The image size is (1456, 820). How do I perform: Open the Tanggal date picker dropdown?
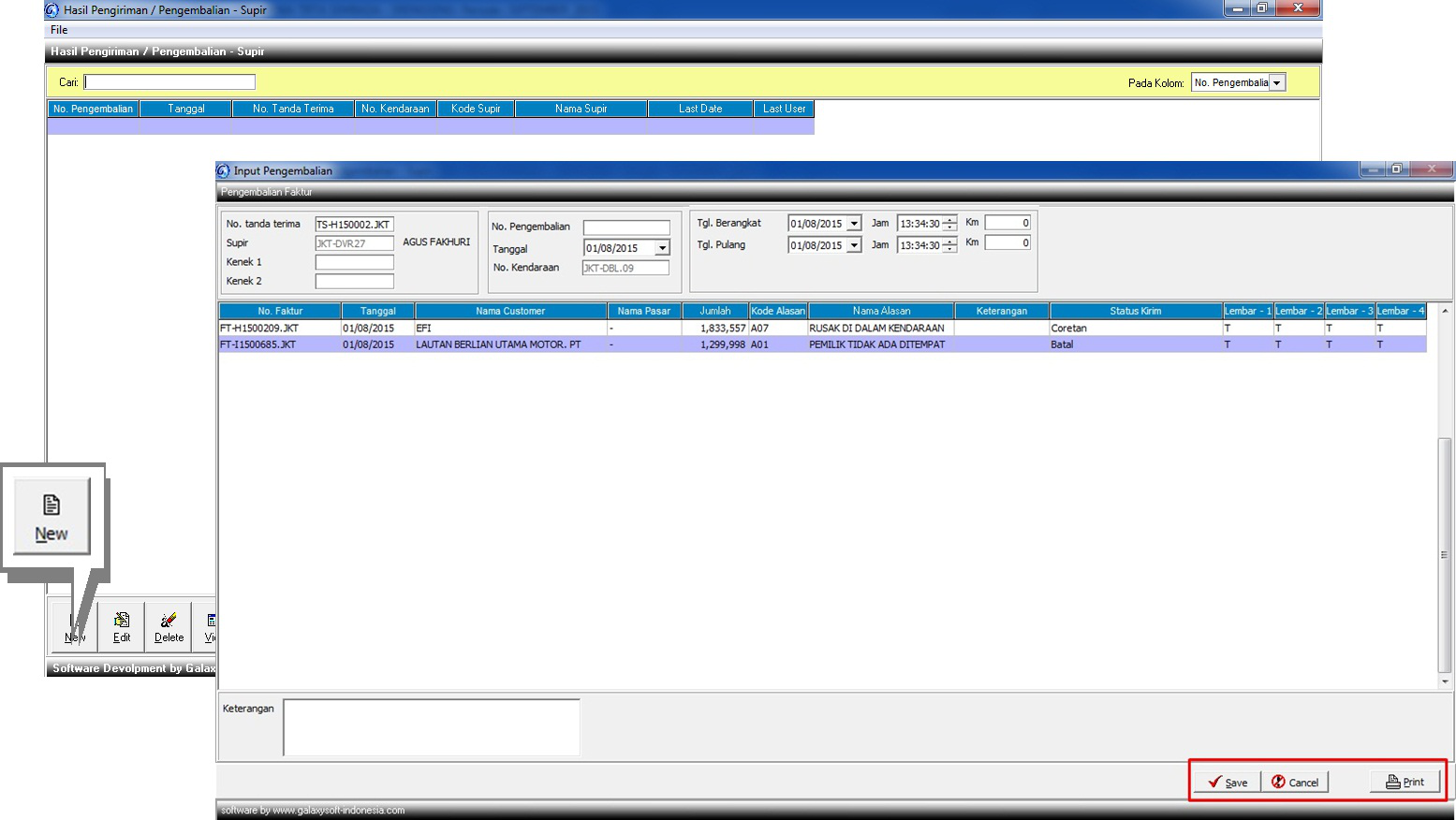point(662,248)
